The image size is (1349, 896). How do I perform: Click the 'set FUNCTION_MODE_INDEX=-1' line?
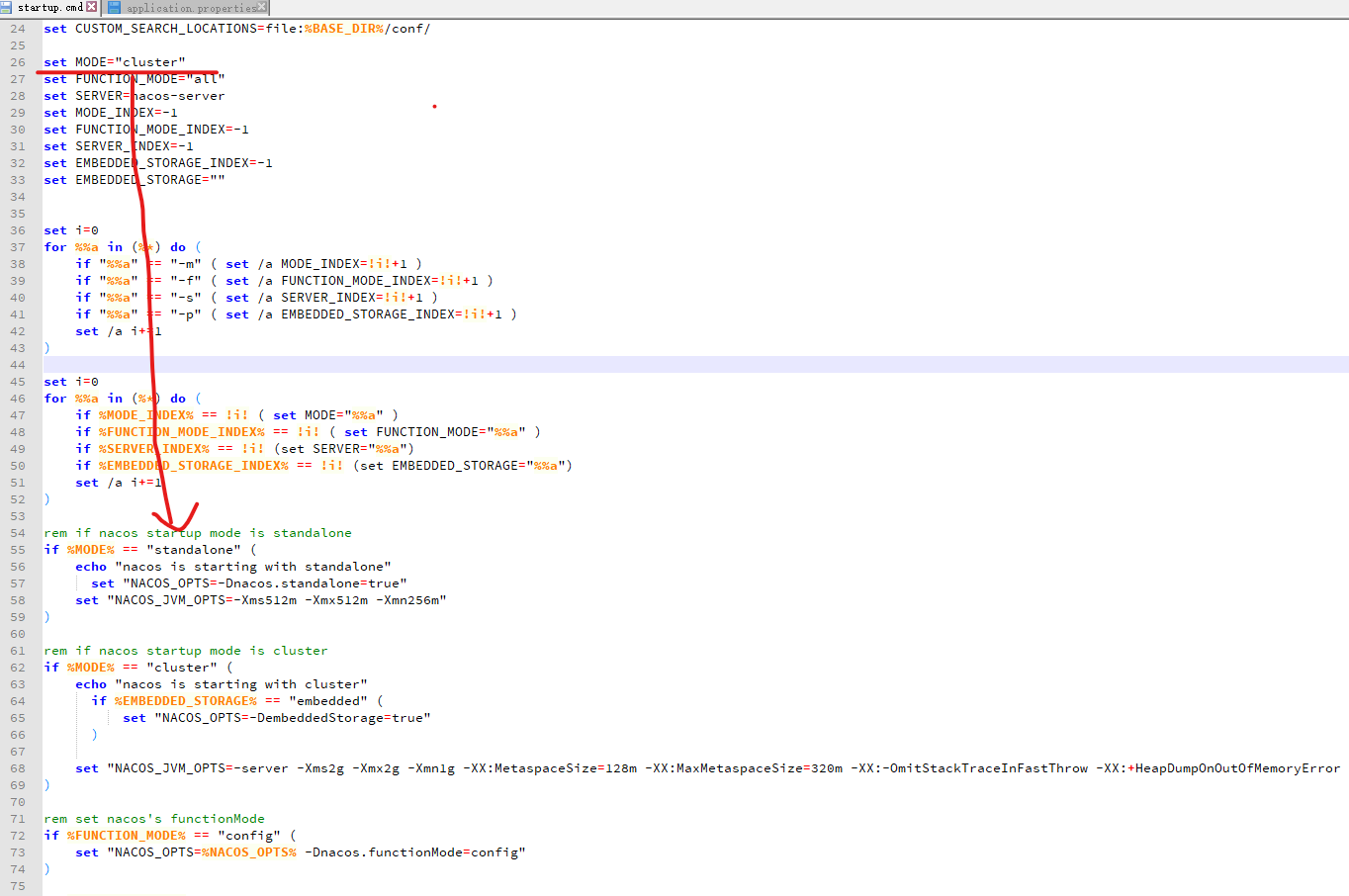(145, 130)
